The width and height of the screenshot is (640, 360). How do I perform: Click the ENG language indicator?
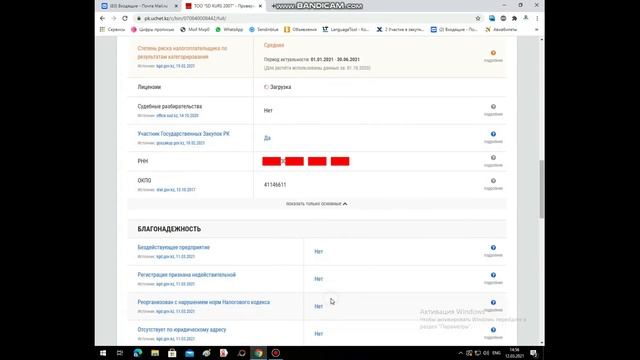[x=496, y=353]
